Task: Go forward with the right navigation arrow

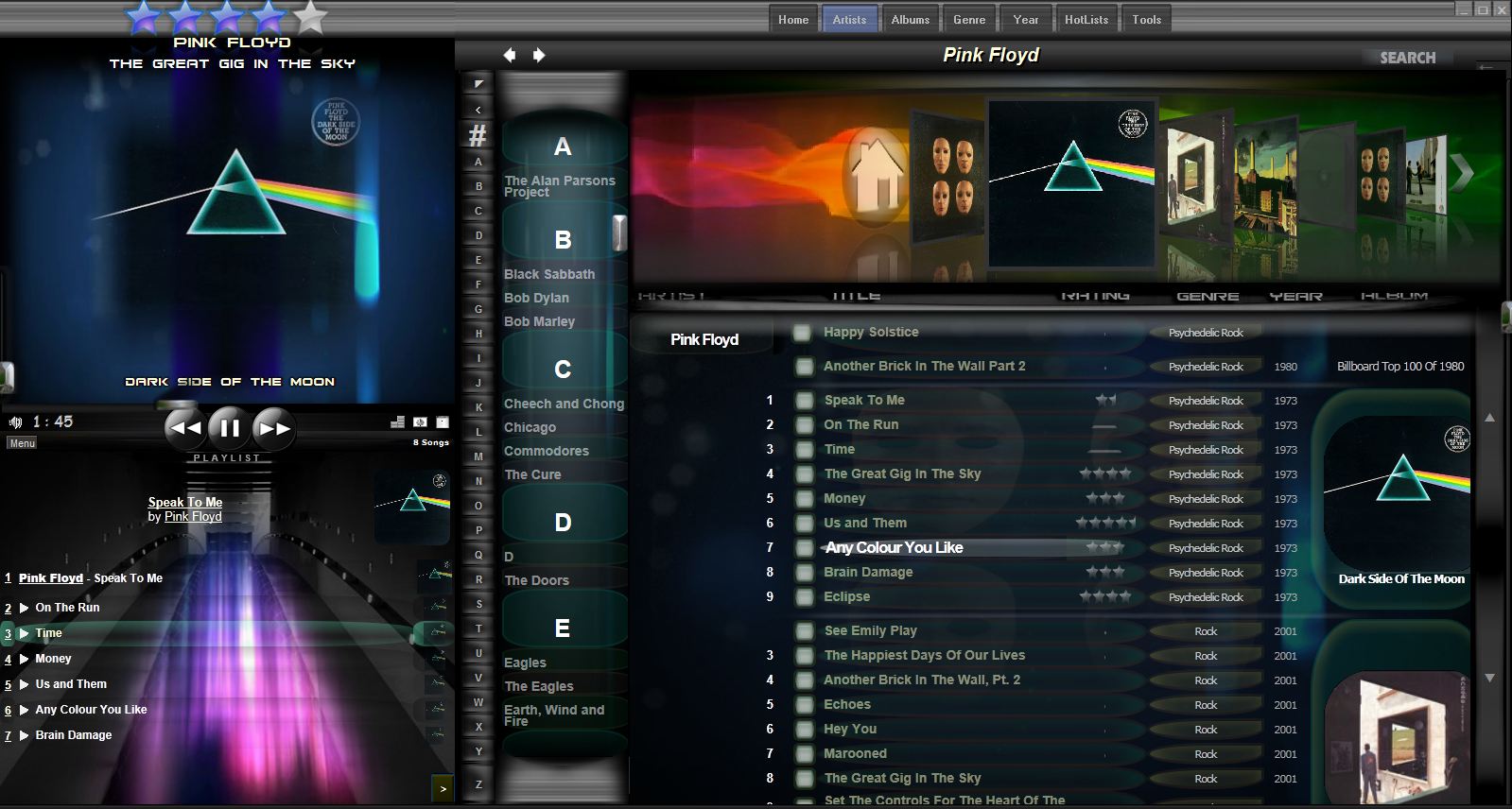Action: pyautogui.click(x=539, y=55)
